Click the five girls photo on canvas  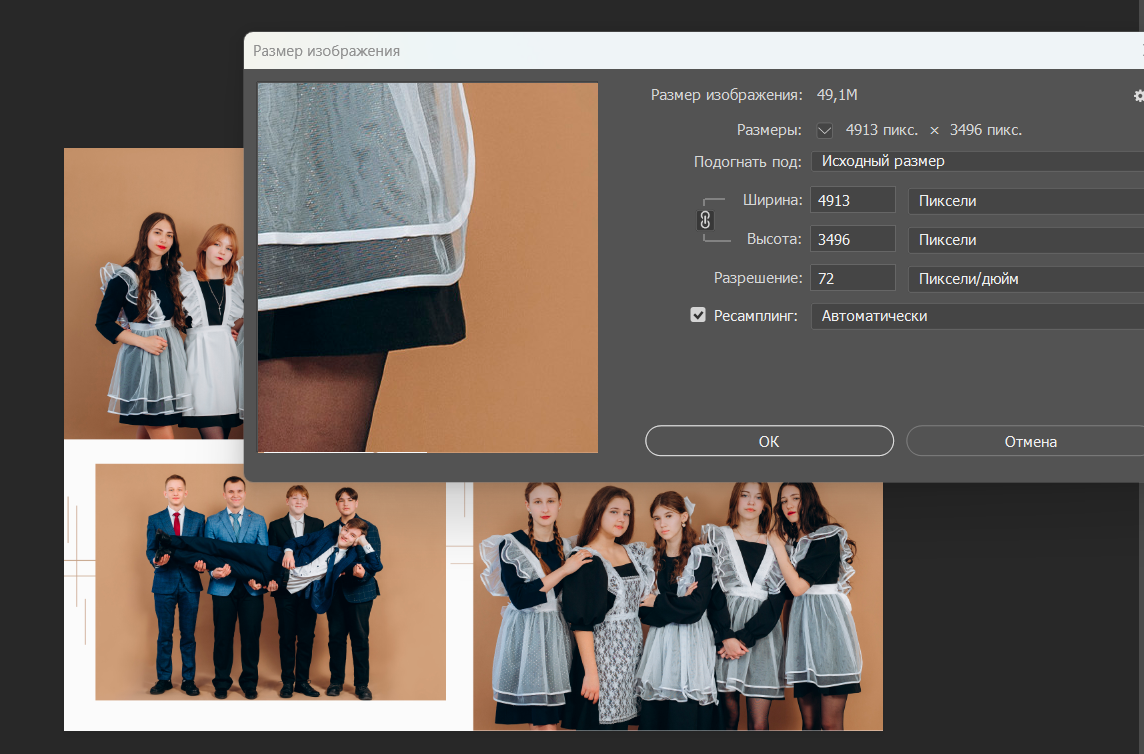pyautogui.click(x=678, y=606)
